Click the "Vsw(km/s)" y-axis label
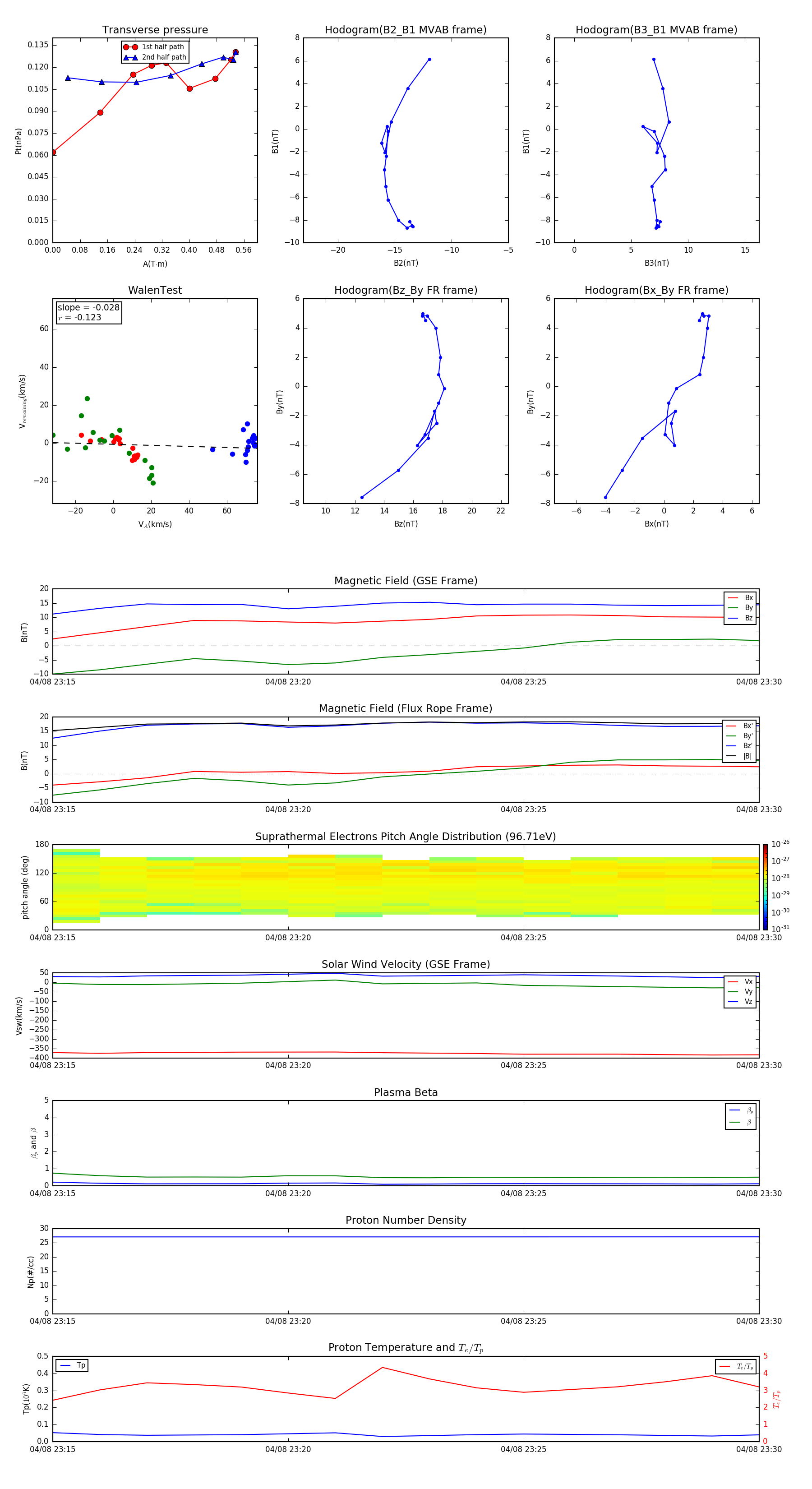Image resolution: width=812 pixels, height=1489 pixels. (x=19, y=1016)
